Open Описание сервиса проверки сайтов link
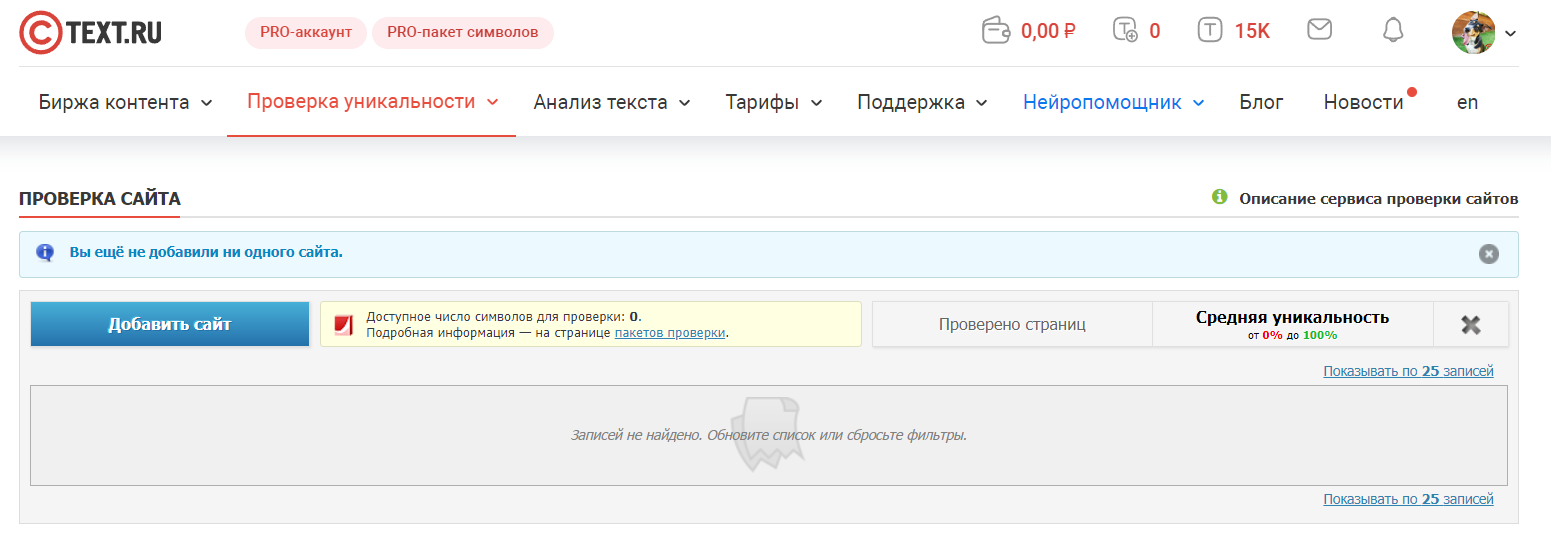 (x=1378, y=199)
